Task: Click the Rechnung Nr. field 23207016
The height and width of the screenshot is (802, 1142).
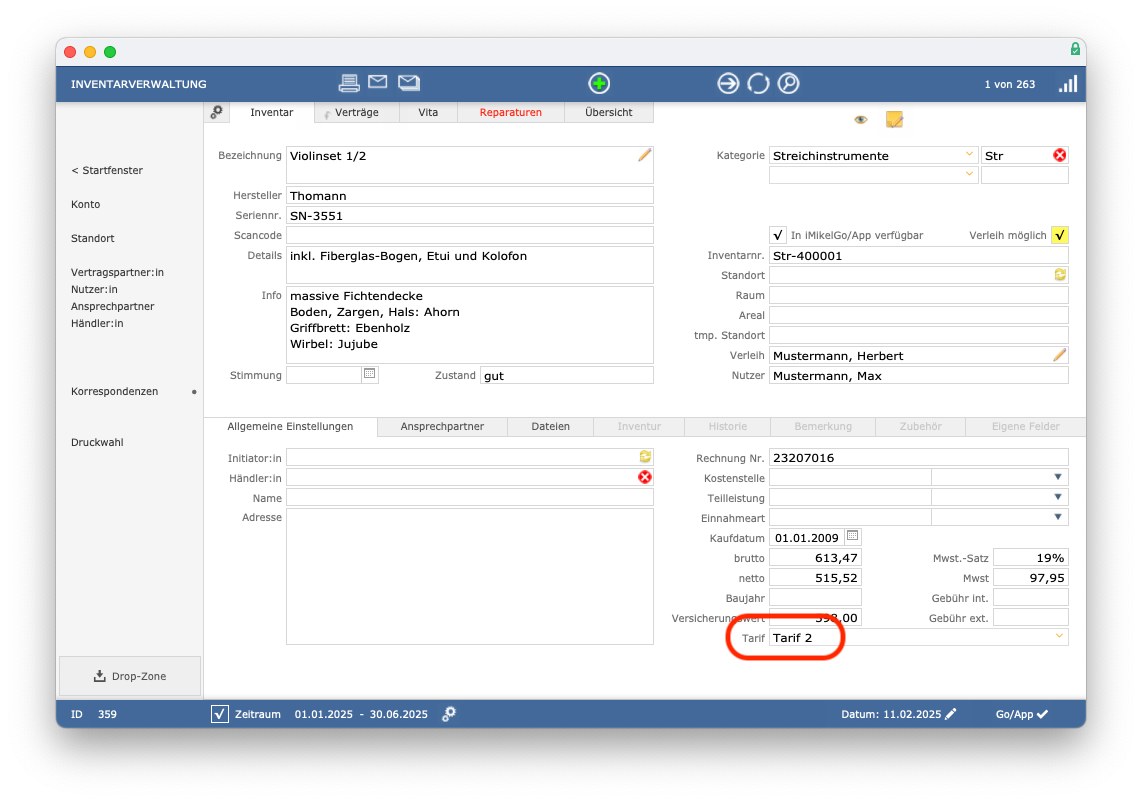Action: click(x=918, y=457)
